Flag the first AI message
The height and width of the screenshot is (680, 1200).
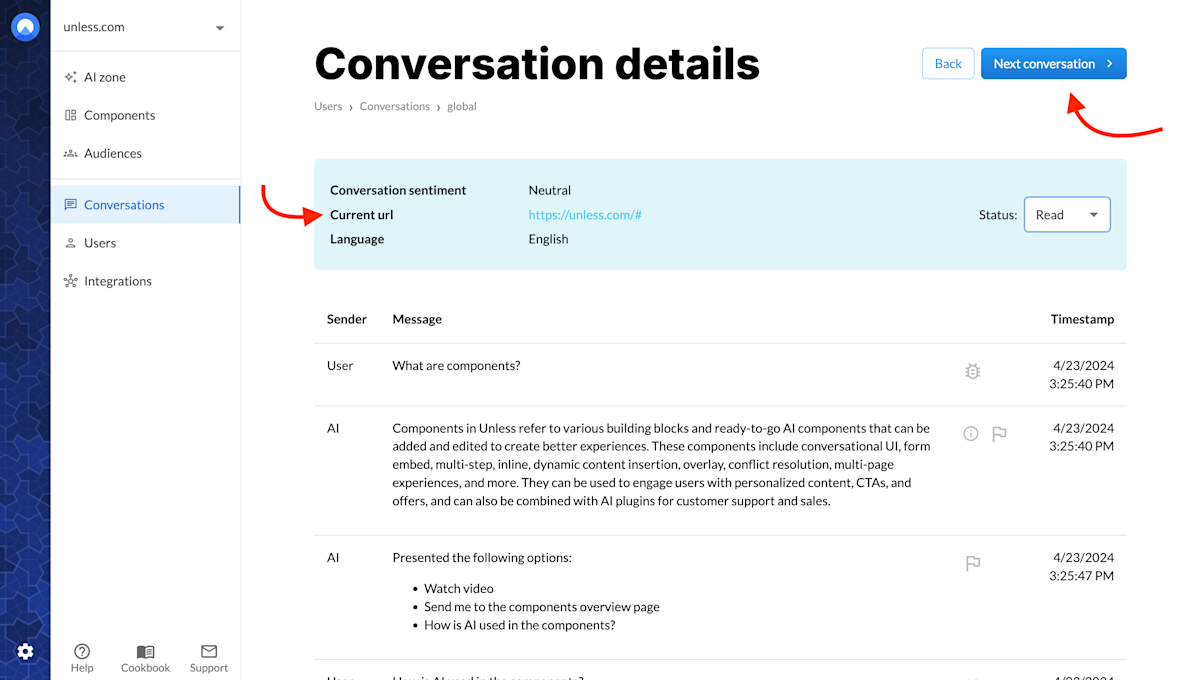[998, 434]
